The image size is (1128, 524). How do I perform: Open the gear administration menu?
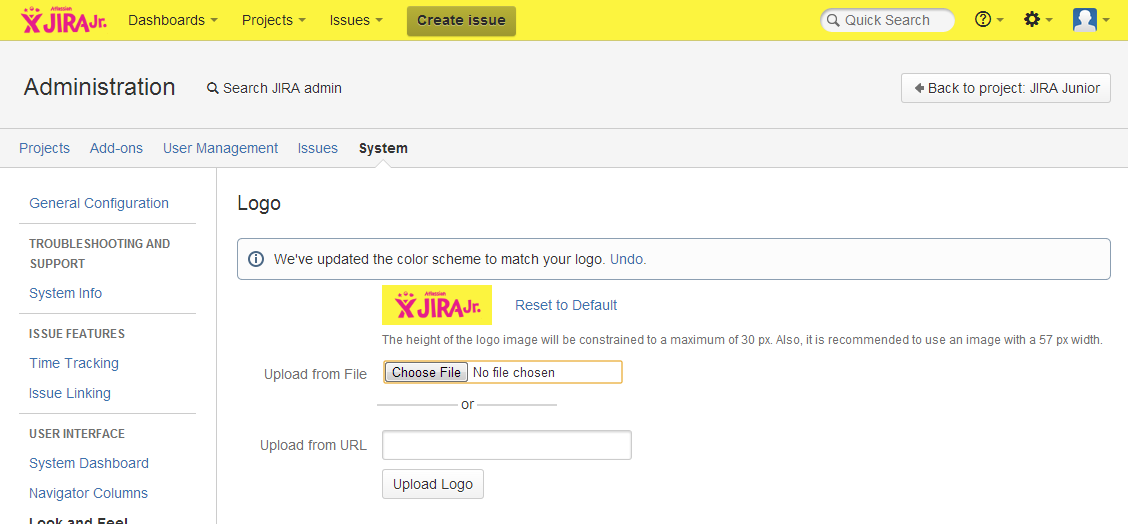1038,20
